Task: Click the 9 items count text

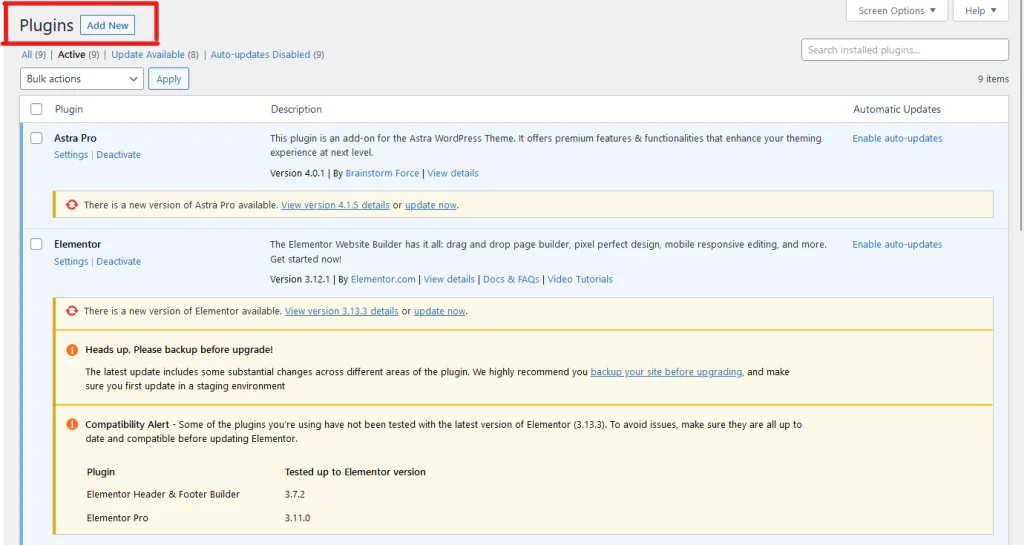Action: point(993,79)
